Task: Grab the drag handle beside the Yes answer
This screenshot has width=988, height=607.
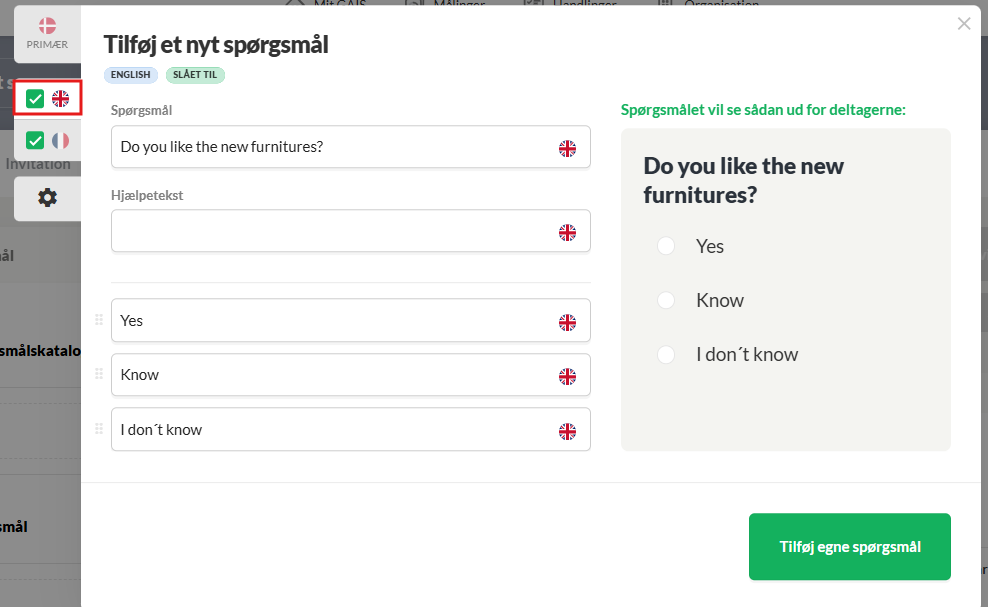Action: pos(99,320)
